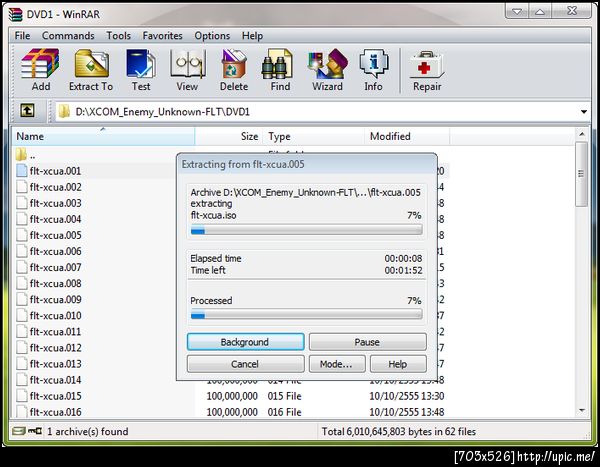
Task: Click the Repair first-aid icon
Action: tap(427, 64)
